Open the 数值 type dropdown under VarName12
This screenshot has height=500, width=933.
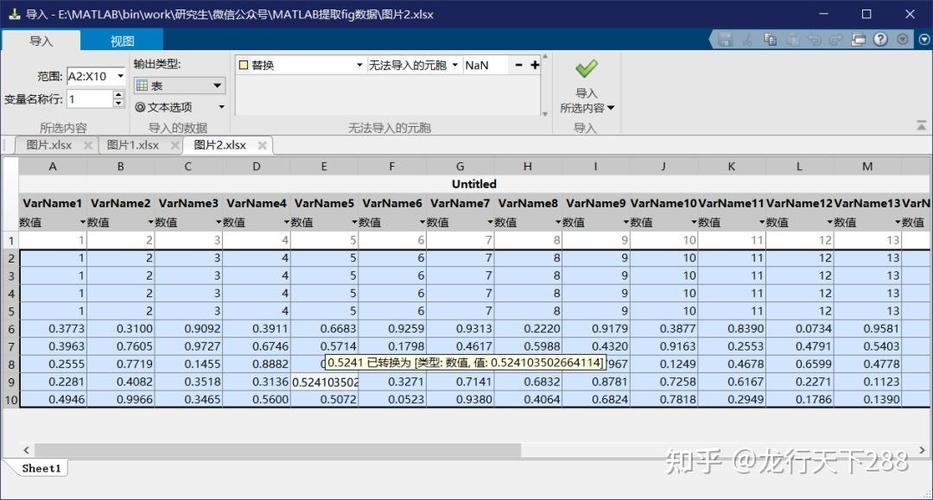coord(829,222)
